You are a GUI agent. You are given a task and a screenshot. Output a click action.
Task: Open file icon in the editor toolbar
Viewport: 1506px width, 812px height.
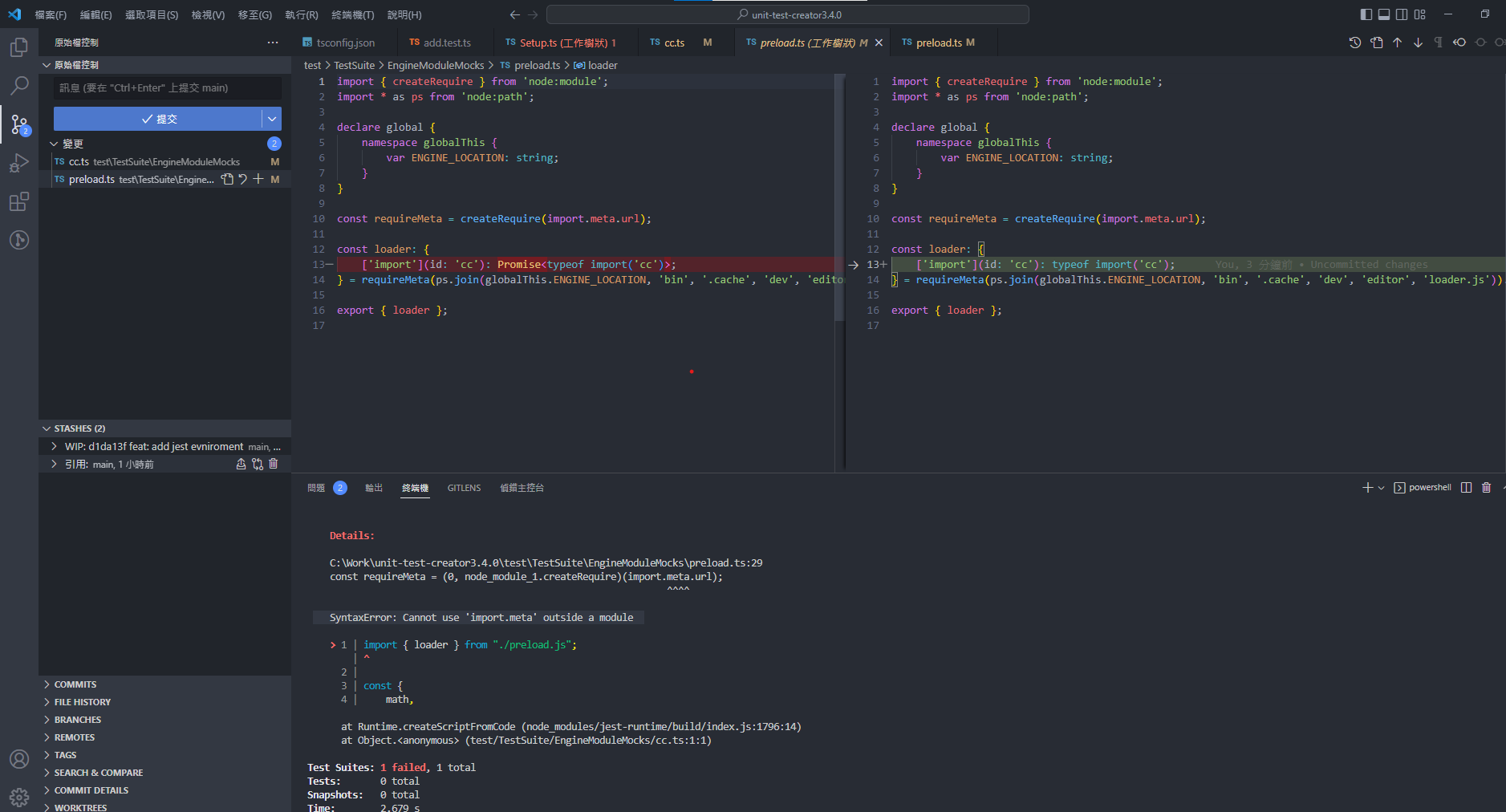pos(1377,43)
